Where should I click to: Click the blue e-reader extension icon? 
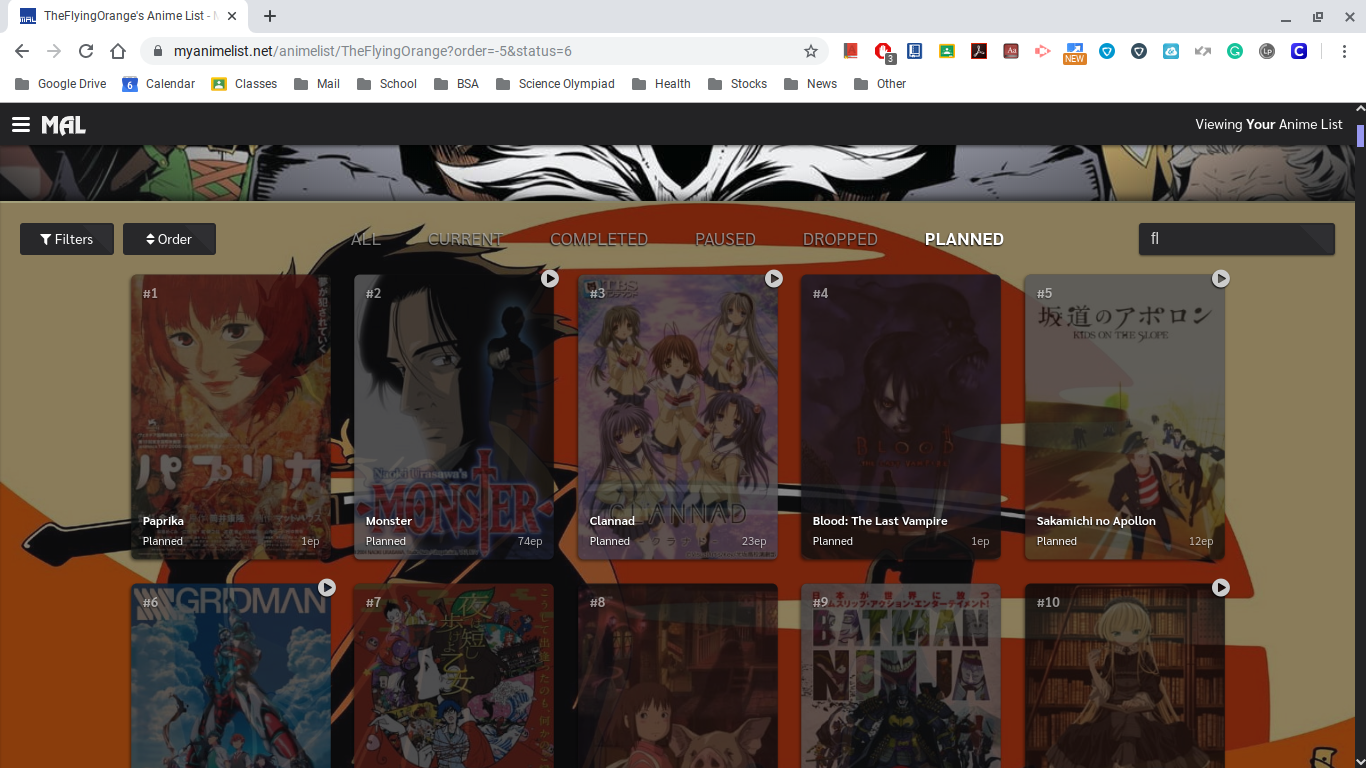pyautogui.click(x=915, y=51)
